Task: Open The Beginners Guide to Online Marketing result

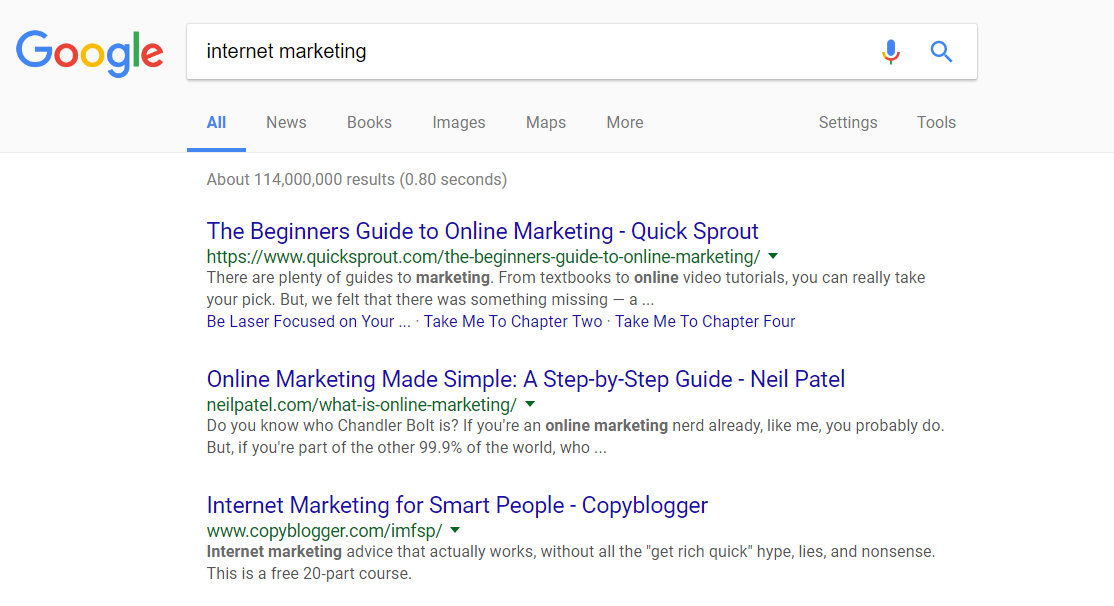Action: (482, 231)
